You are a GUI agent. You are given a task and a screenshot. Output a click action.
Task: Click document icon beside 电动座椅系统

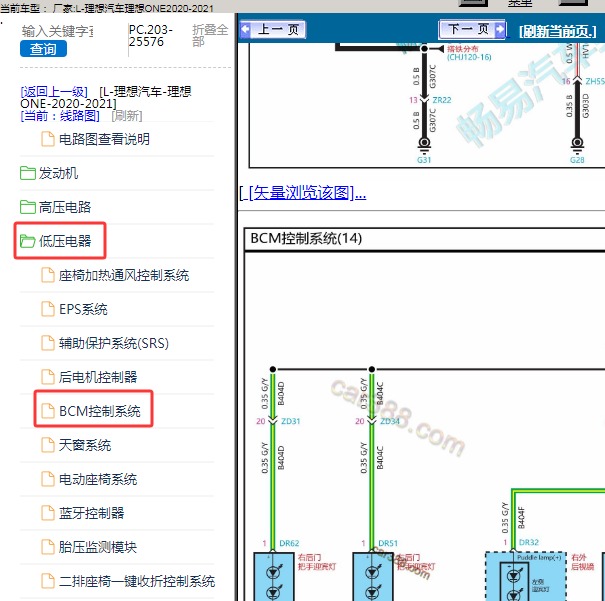pos(48,479)
